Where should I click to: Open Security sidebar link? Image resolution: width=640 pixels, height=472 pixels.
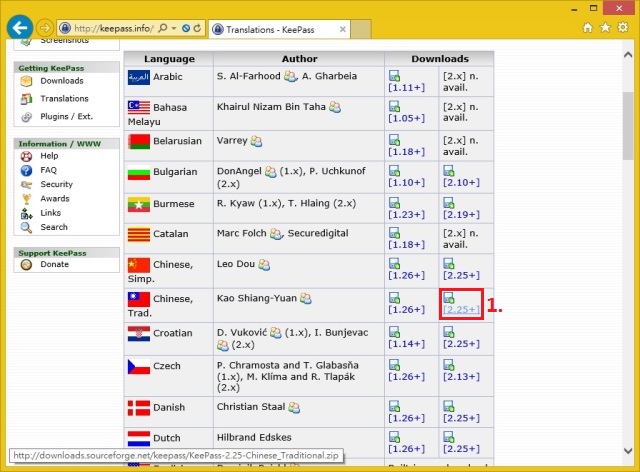[x=56, y=184]
